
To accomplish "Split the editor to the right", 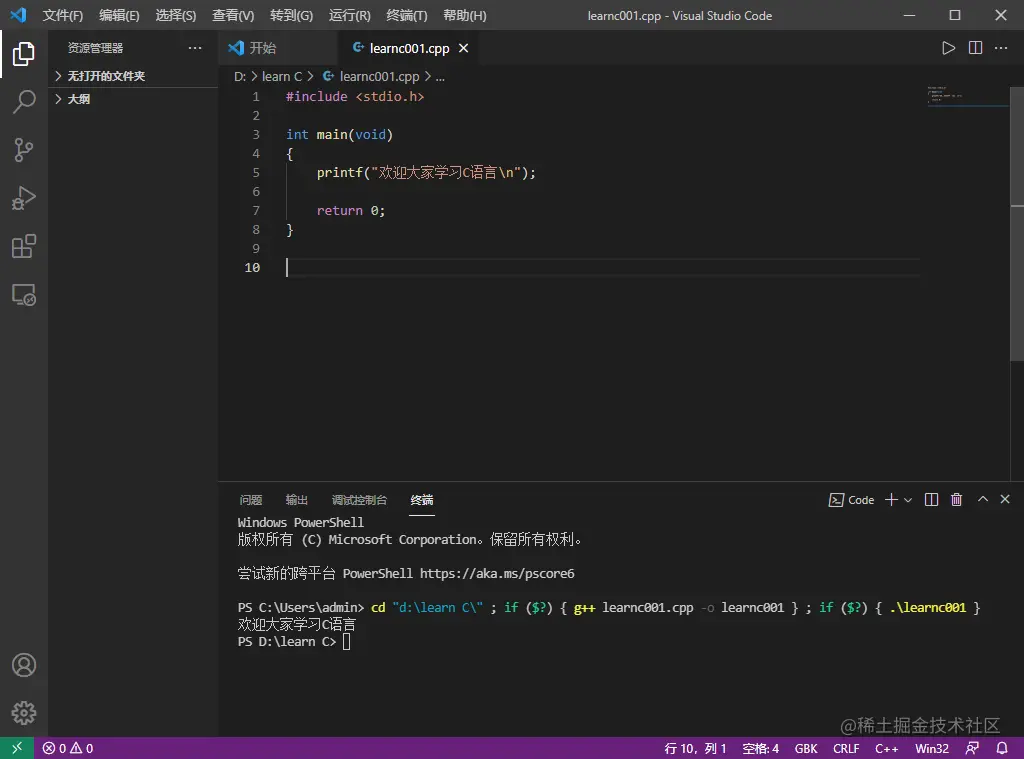I will (975, 48).
